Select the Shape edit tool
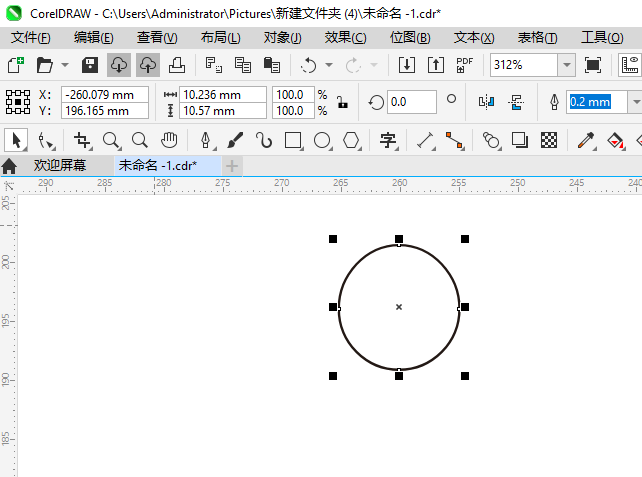 (x=45, y=140)
